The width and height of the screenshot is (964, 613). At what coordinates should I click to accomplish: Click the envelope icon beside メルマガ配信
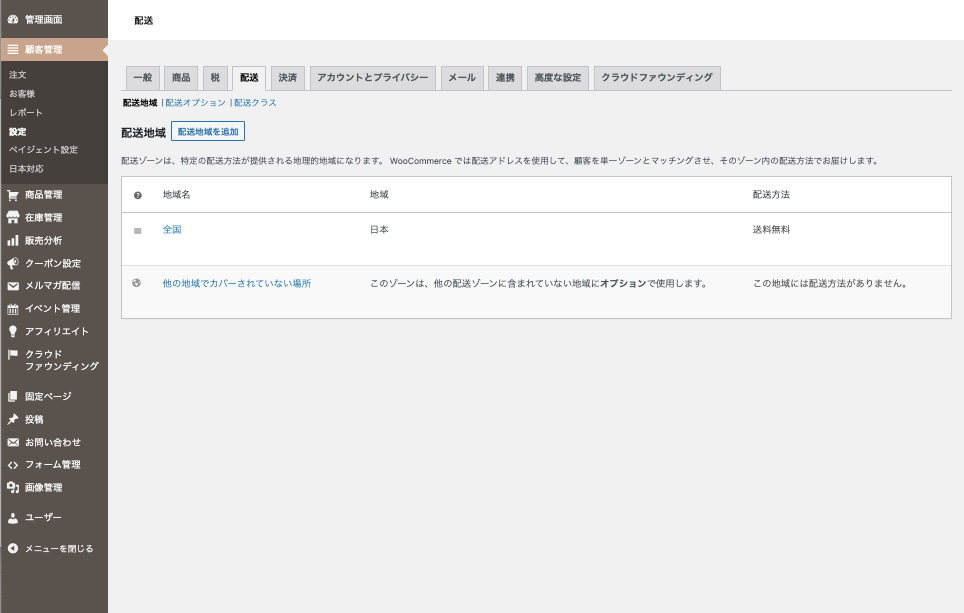pos(13,286)
